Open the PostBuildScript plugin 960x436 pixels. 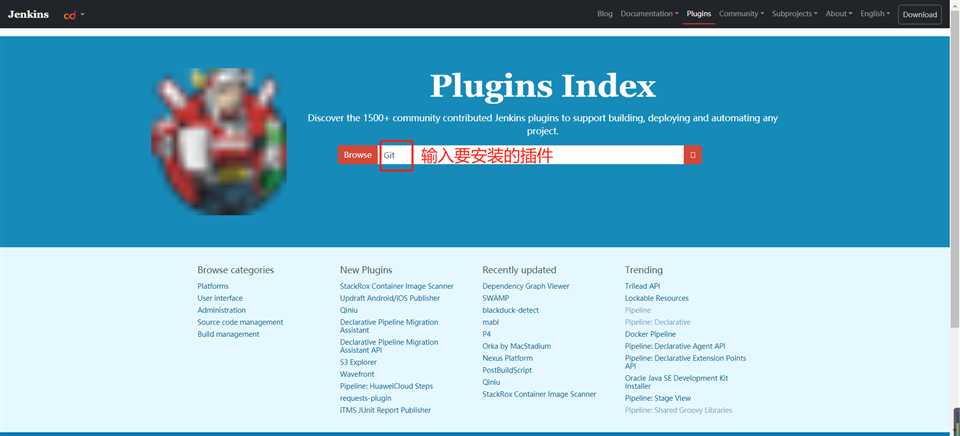pyautogui.click(x=507, y=370)
